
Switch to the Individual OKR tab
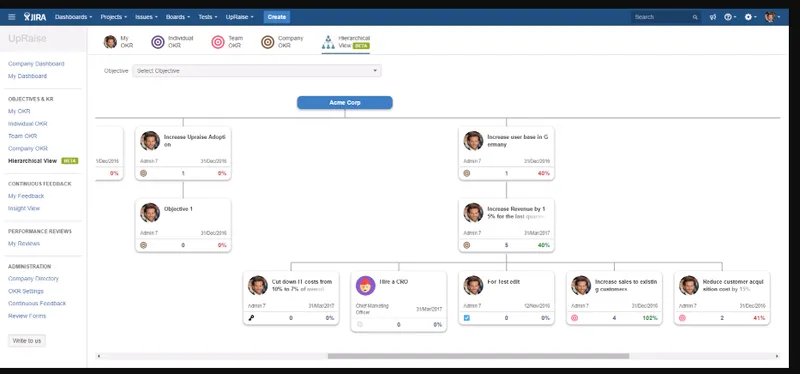point(172,42)
